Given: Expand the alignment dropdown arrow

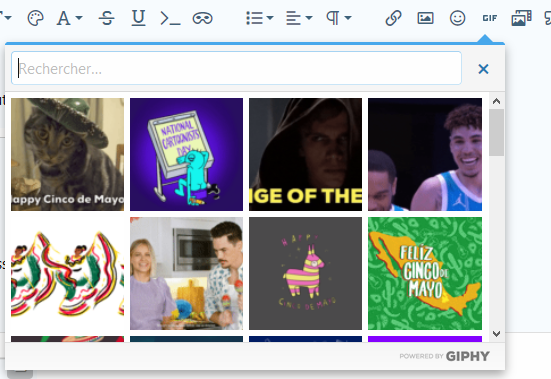Looking at the screenshot, I should (x=309, y=18).
